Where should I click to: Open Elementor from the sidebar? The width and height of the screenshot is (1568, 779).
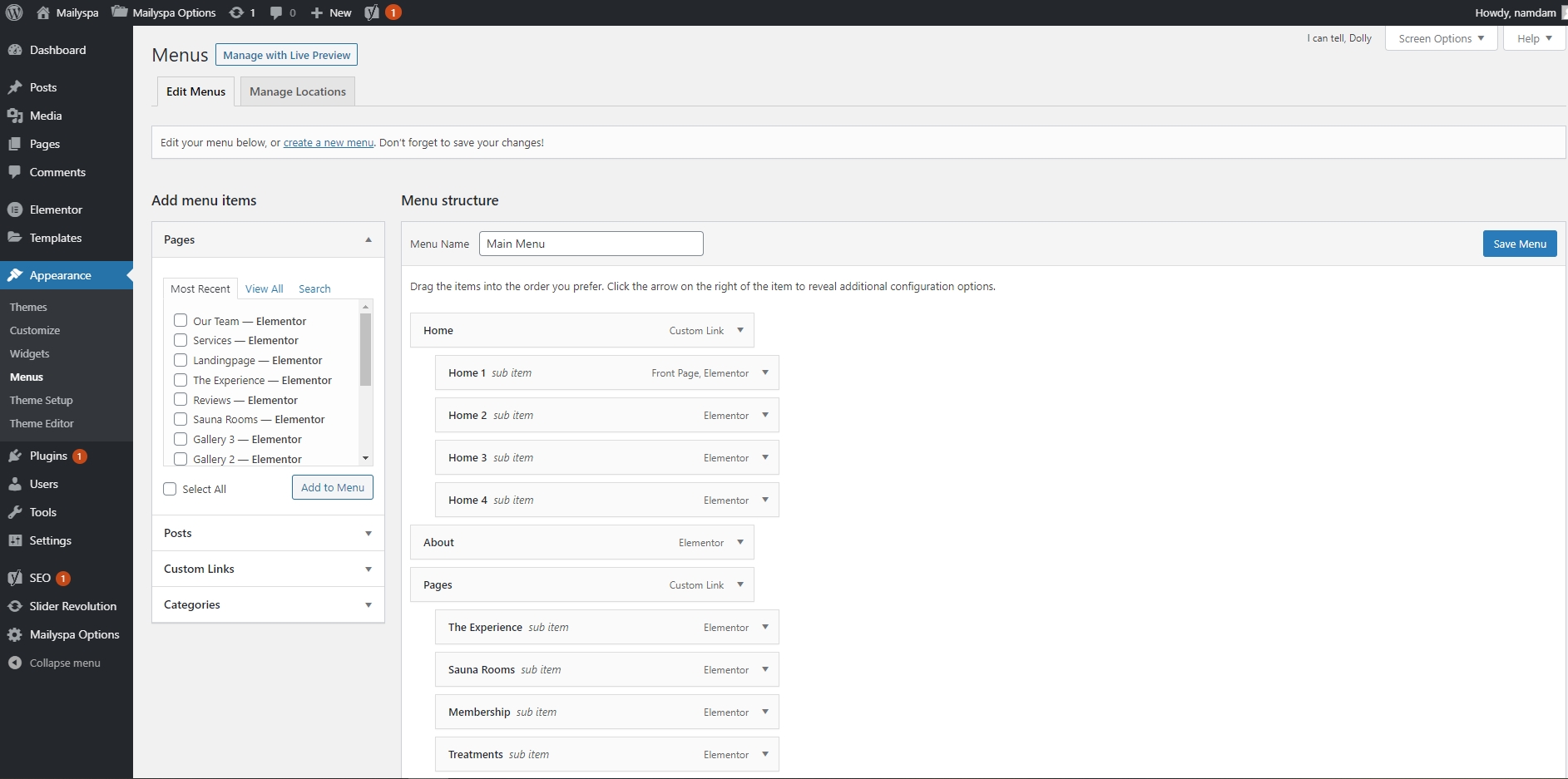[56, 210]
